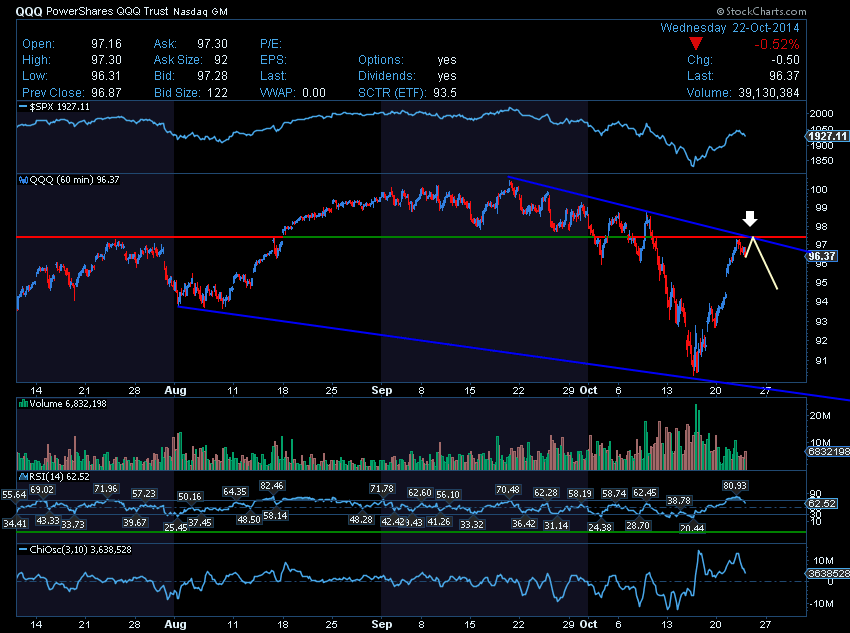Viewport: 850px width, 633px height.
Task: Click the EPS label
Action: point(273,60)
